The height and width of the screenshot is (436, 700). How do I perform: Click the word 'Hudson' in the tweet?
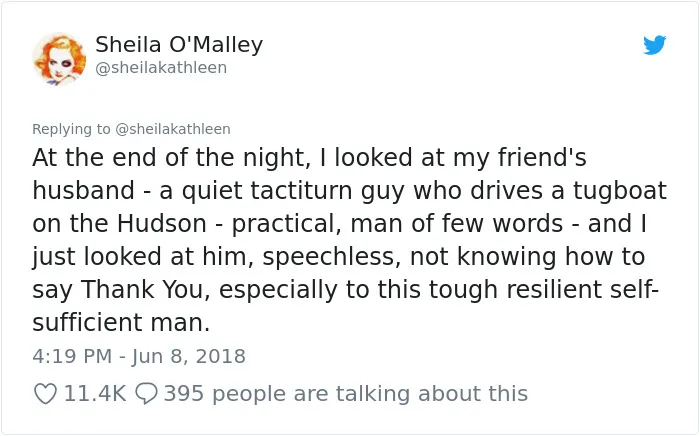162,223
